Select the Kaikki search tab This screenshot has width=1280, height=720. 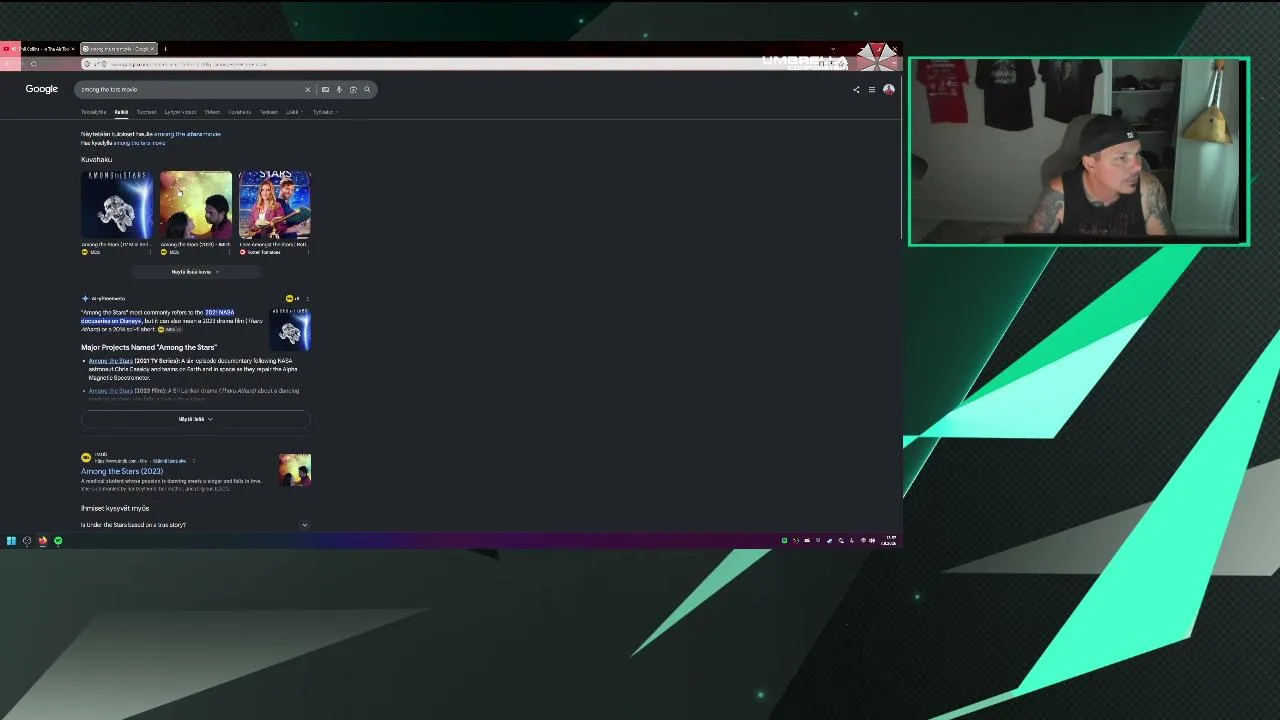pos(121,112)
